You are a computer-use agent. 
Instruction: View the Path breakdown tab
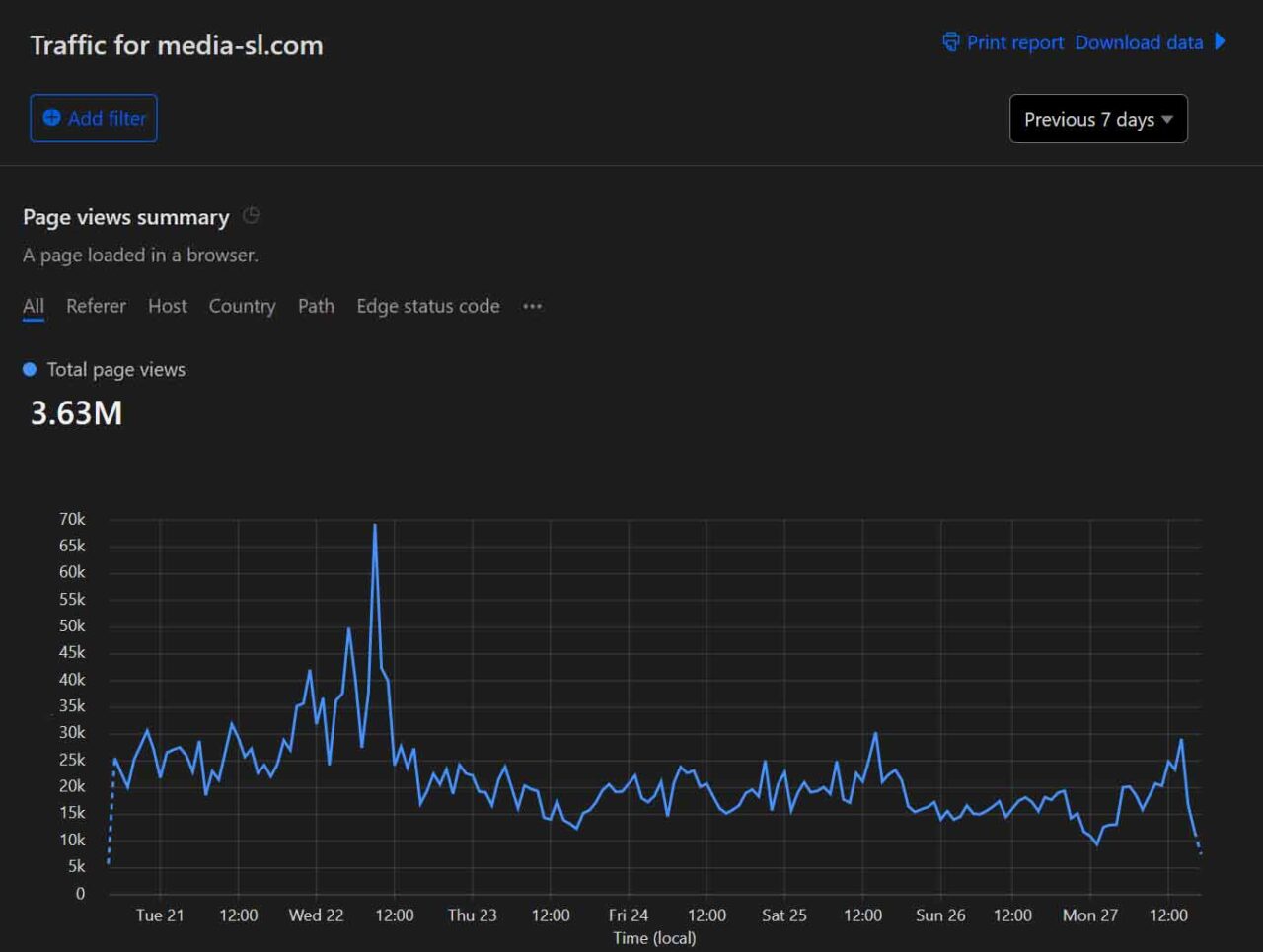click(316, 307)
